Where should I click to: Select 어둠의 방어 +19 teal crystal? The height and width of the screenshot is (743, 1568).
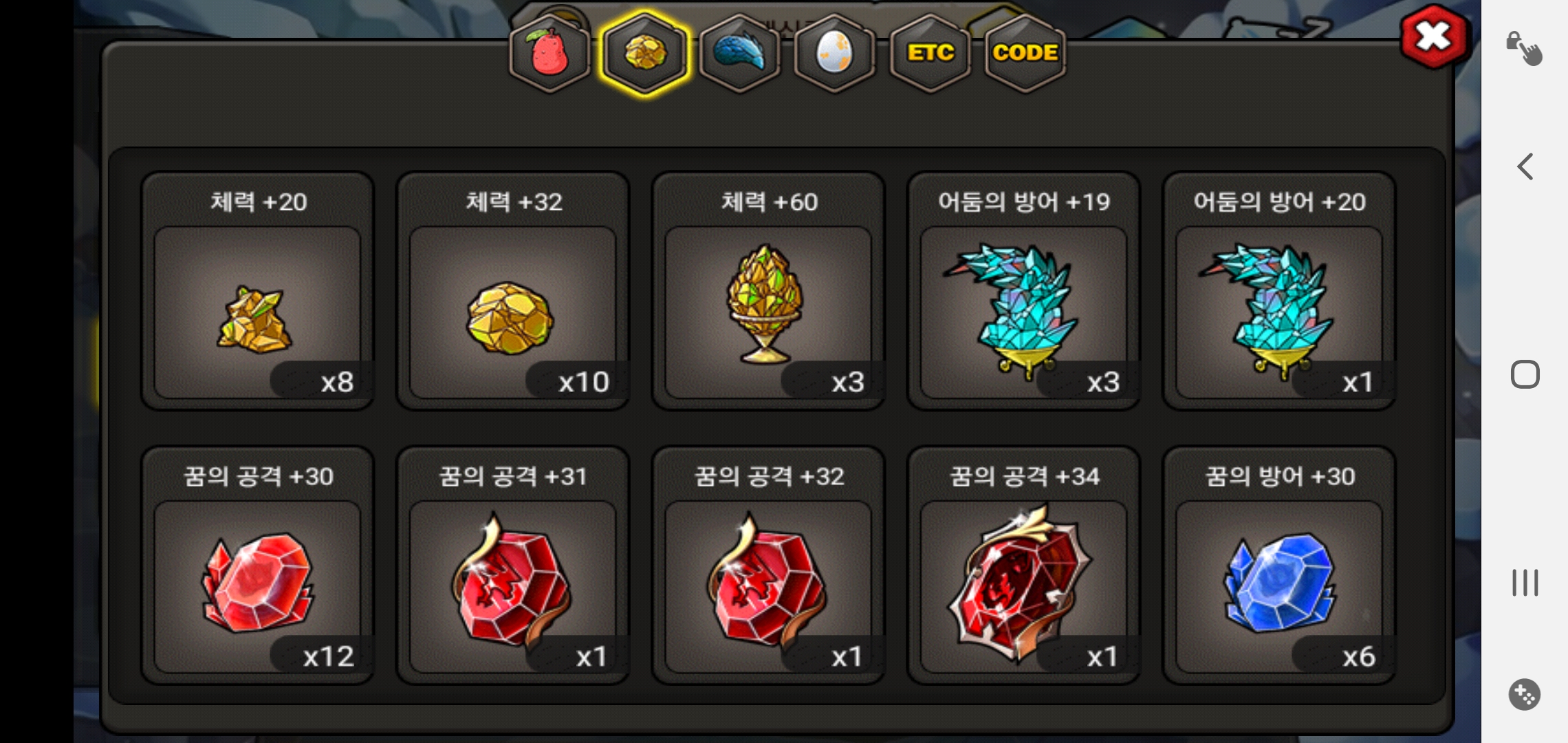1024,291
